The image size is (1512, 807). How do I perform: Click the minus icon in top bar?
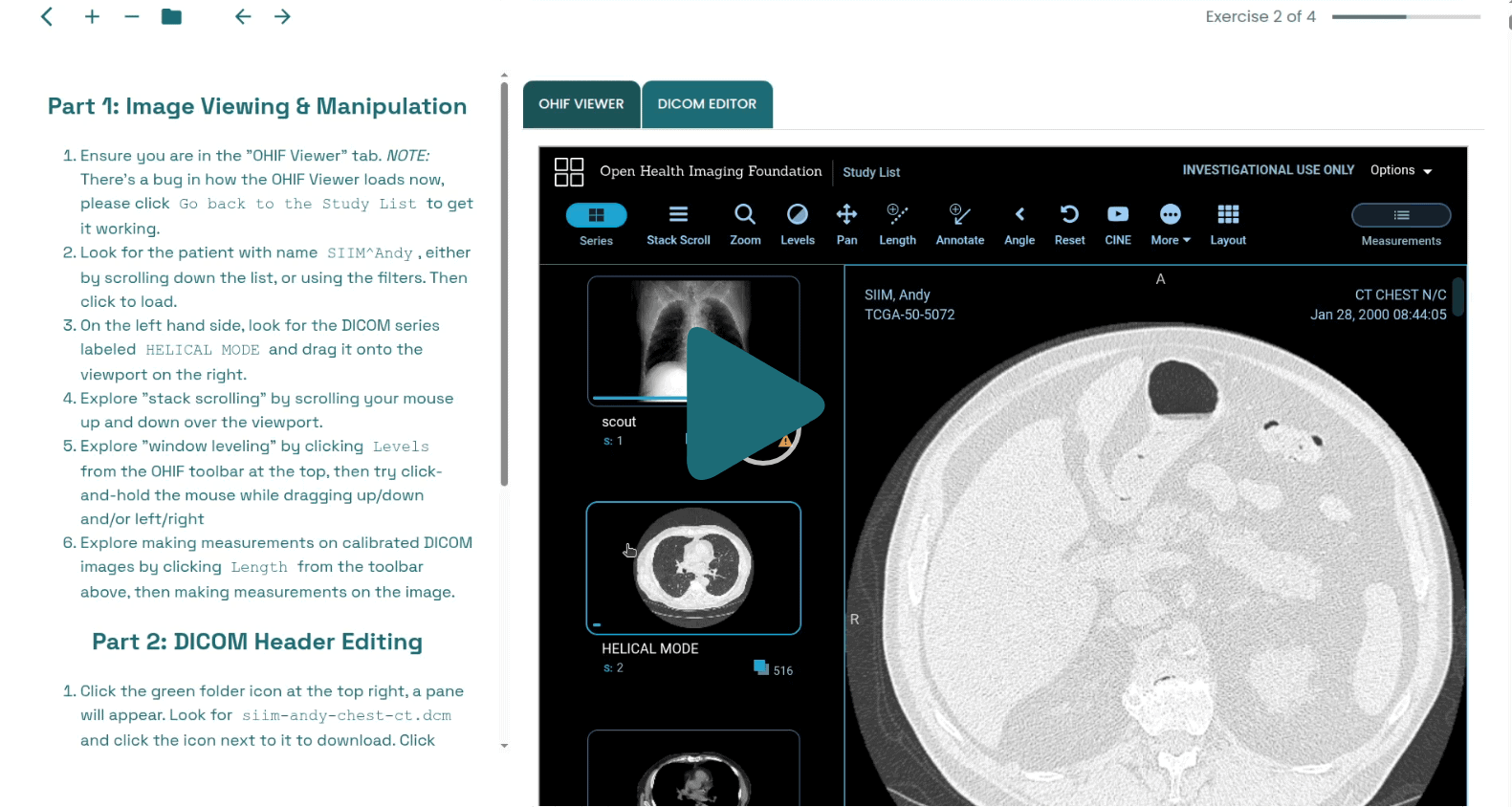[132, 16]
